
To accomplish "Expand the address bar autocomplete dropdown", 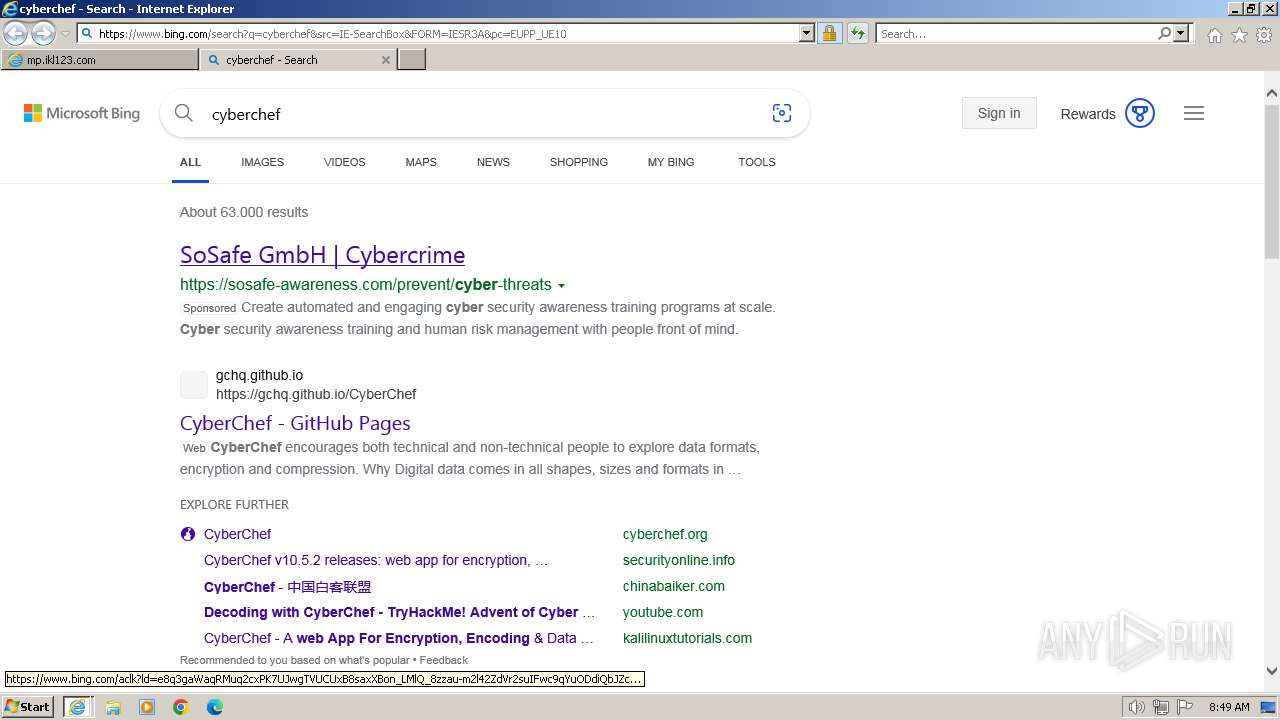I will [807, 33].
